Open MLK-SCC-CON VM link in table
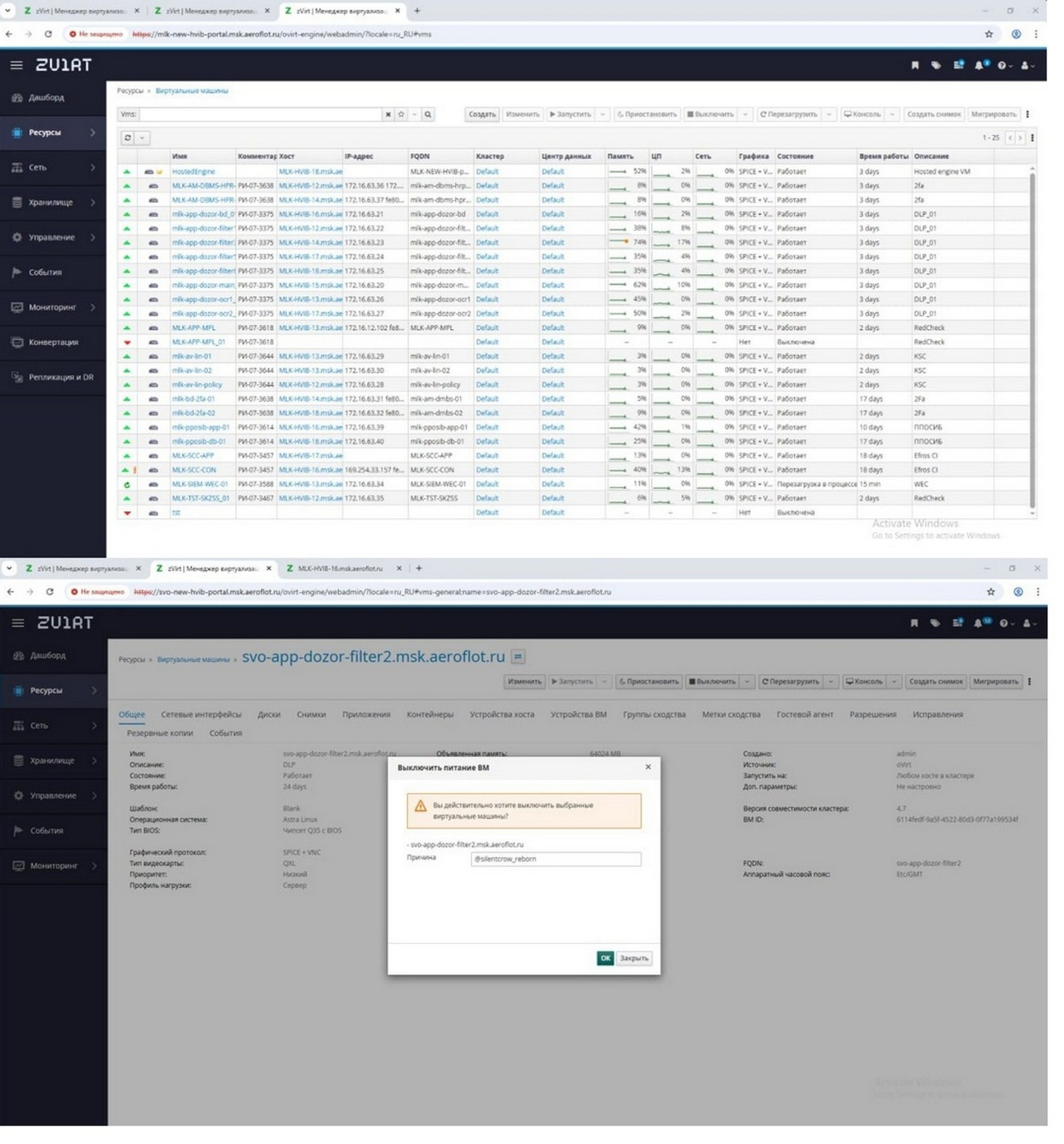The height and width of the screenshot is (1144, 1064). click(x=194, y=470)
